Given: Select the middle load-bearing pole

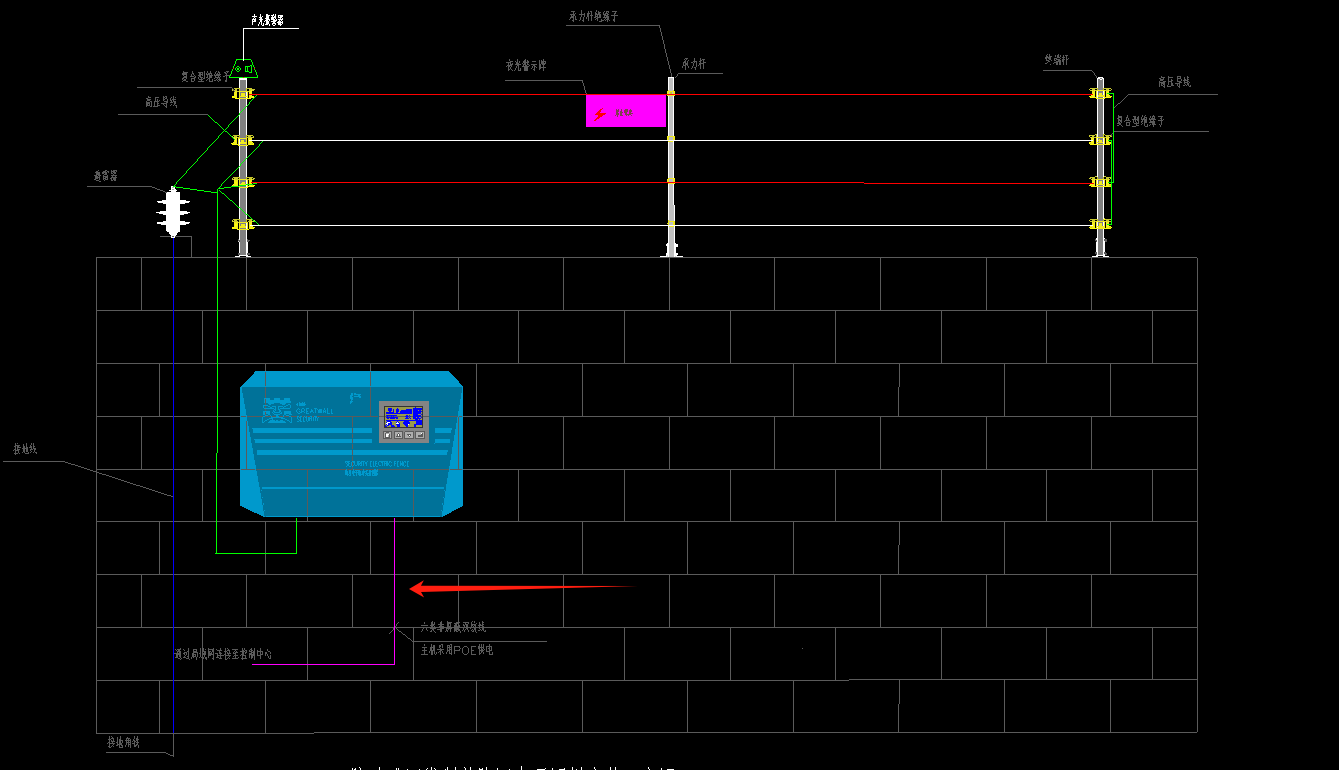Looking at the screenshot, I should (672, 167).
